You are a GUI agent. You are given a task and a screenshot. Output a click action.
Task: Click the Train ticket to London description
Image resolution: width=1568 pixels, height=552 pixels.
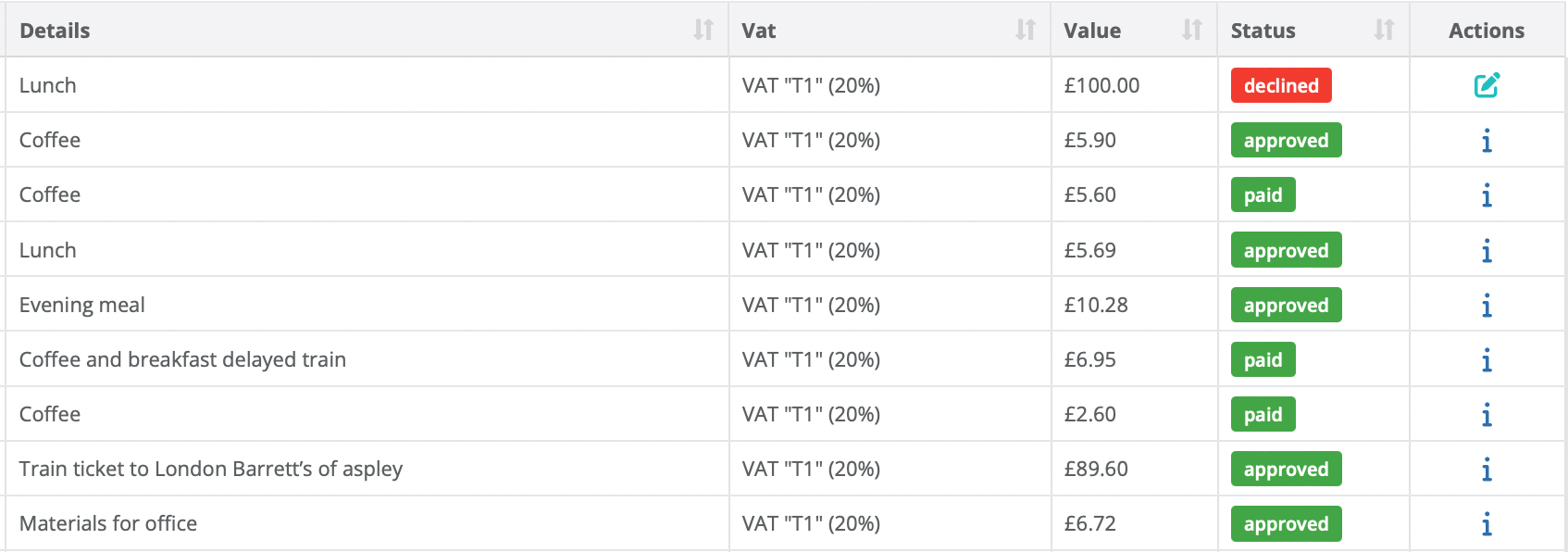[211, 469]
